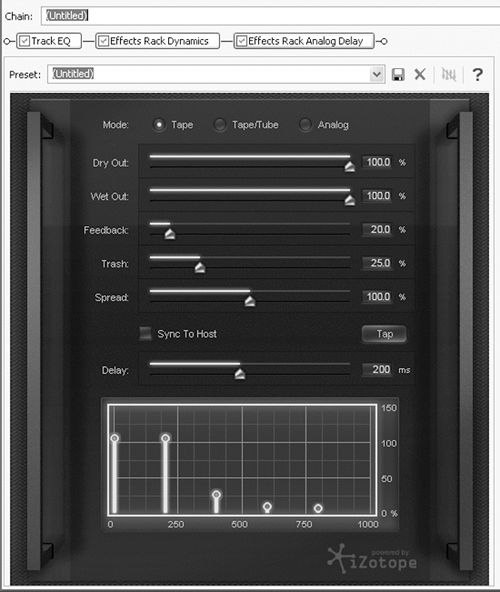Expand the Preset dropdown arrow
Viewport: 500px width, 592px height.
click(377, 74)
